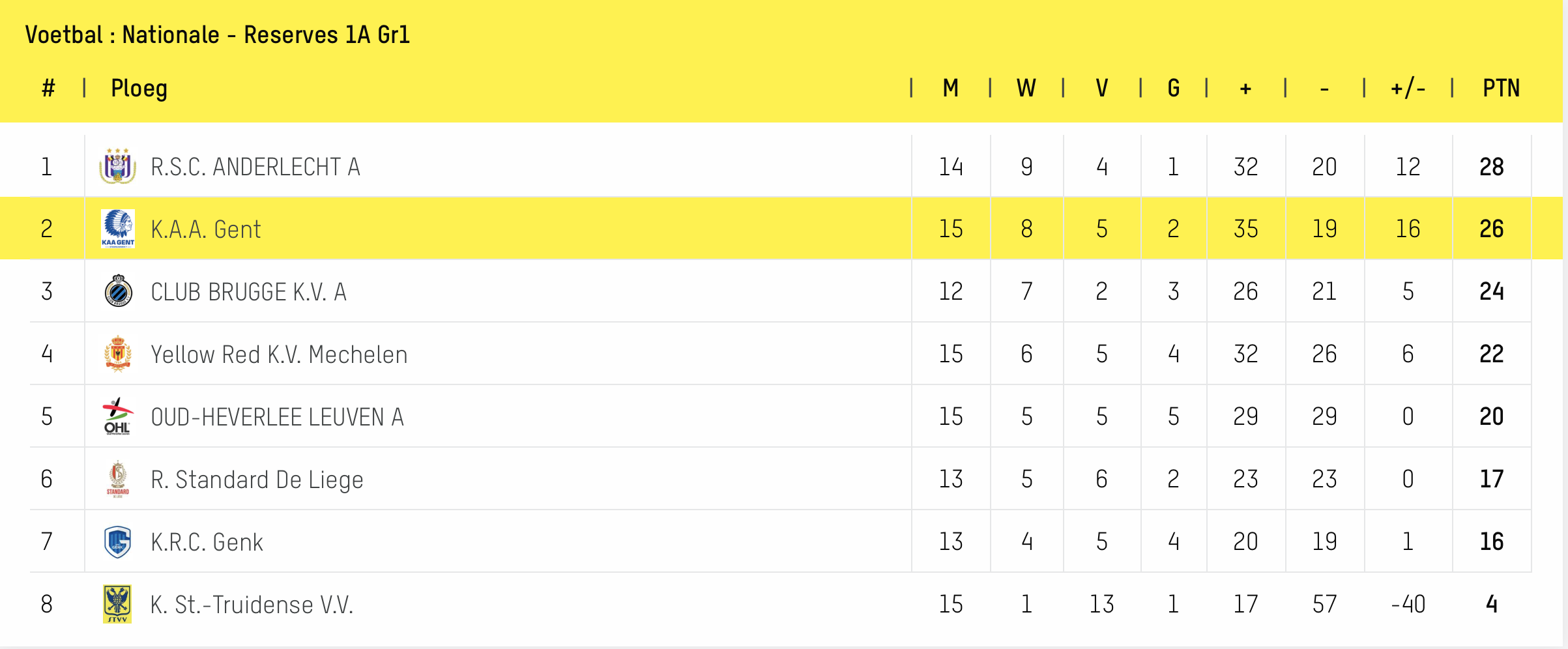Click the Club Brugge crest icon
This screenshot has width=1568, height=649.
pos(118,291)
